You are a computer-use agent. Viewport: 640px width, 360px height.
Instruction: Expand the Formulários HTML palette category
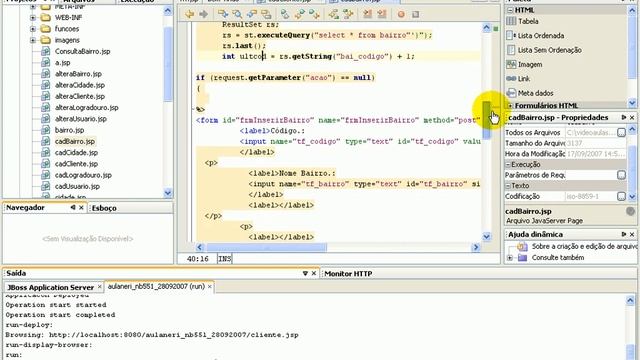510,106
